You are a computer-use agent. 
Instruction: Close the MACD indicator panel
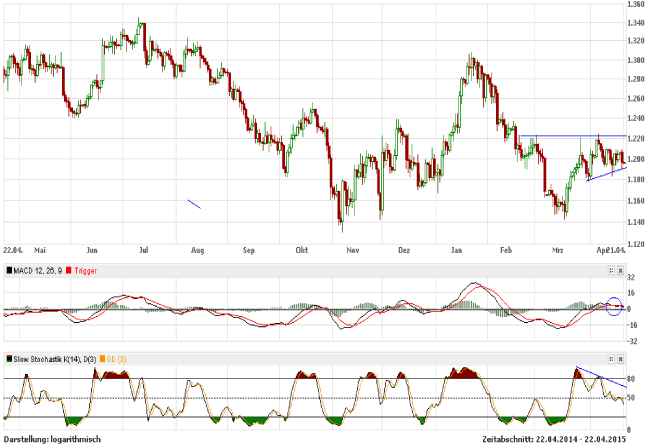coord(622,270)
